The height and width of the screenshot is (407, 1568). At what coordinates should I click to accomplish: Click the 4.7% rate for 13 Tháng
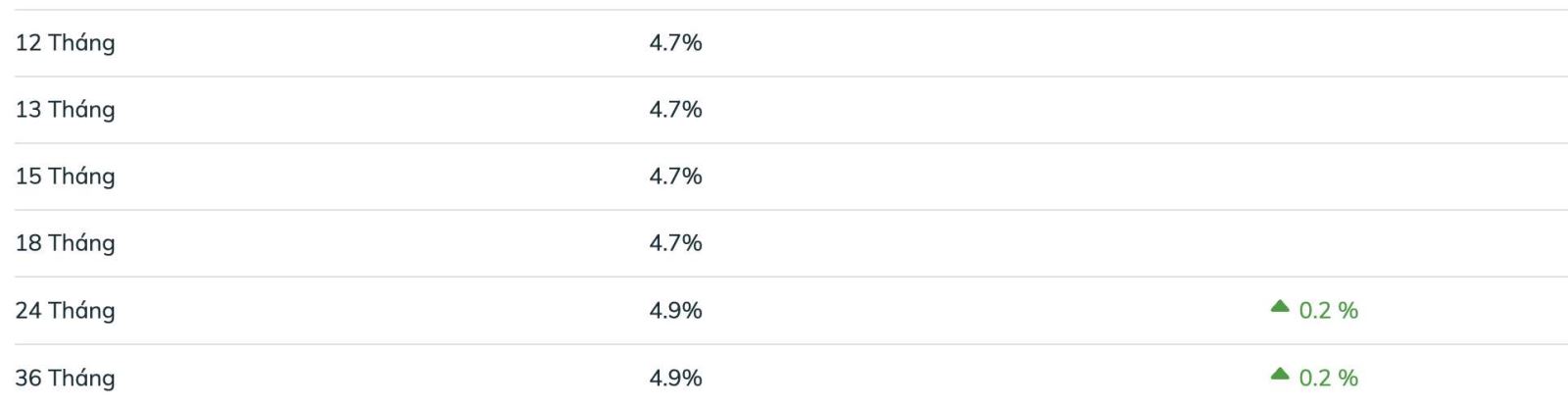coord(675,110)
